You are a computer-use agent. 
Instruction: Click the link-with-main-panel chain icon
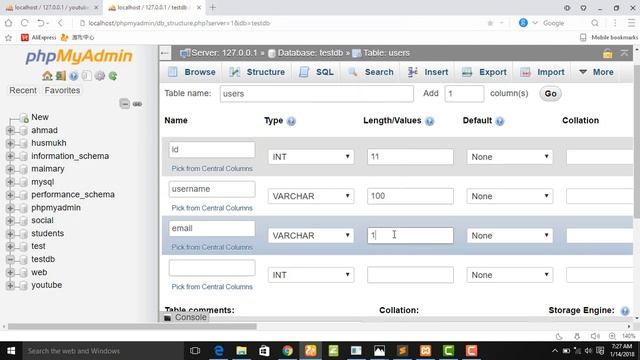coord(138,104)
